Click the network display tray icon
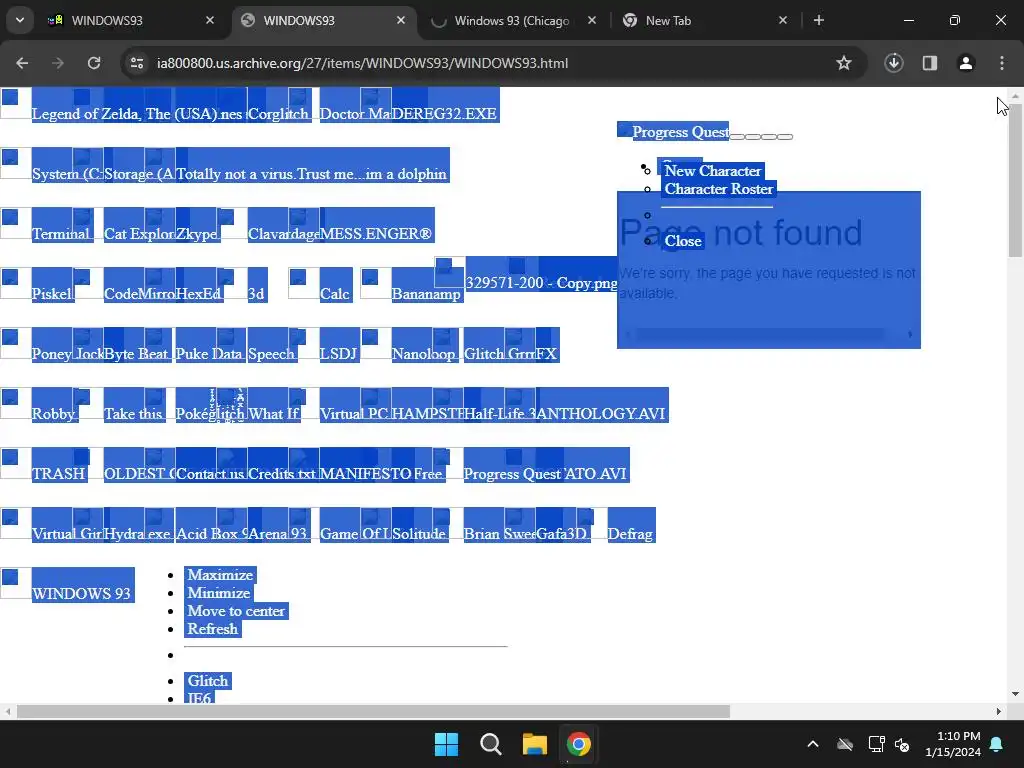1024x768 pixels. tap(876, 744)
